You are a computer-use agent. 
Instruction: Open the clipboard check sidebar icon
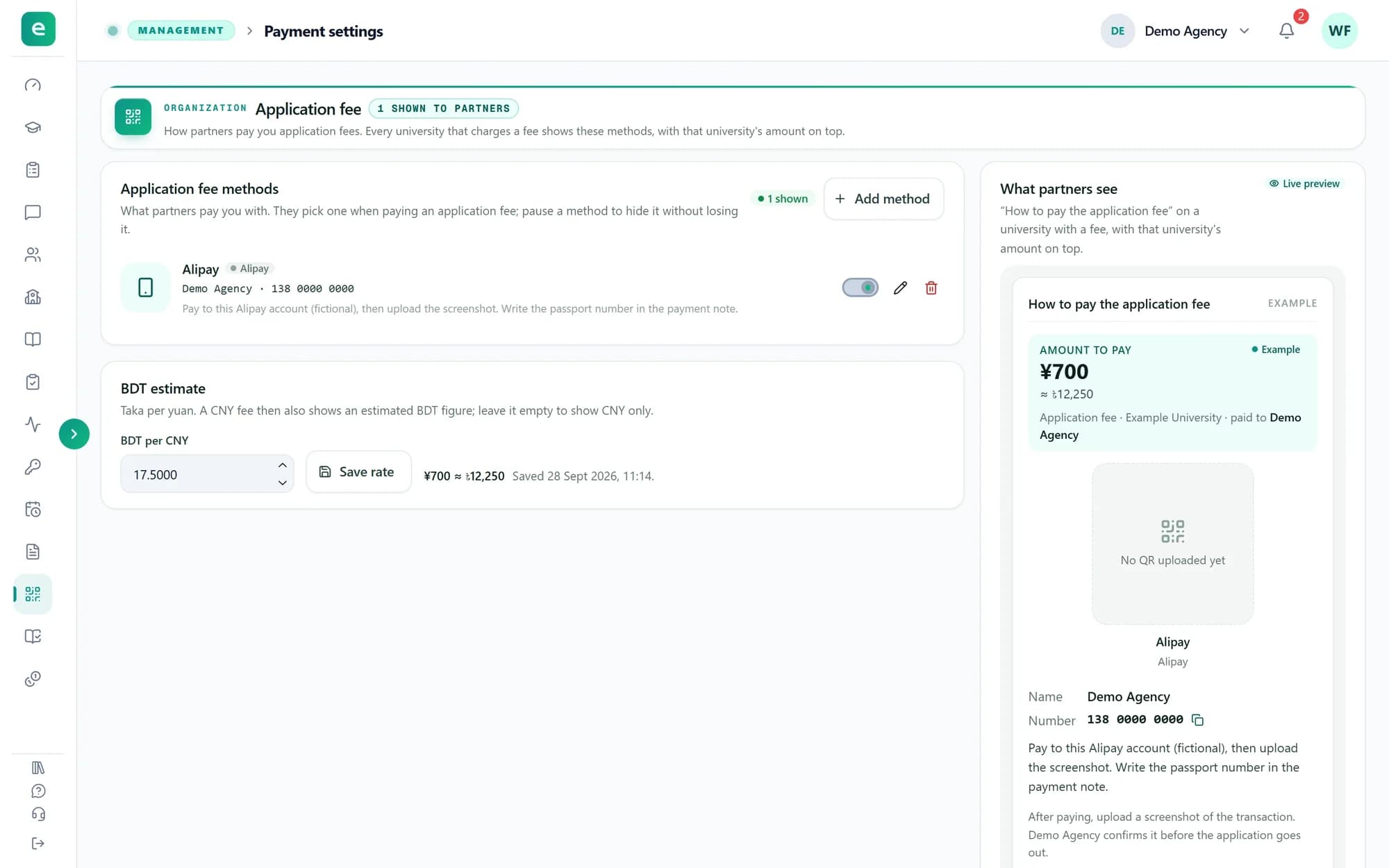(33, 382)
